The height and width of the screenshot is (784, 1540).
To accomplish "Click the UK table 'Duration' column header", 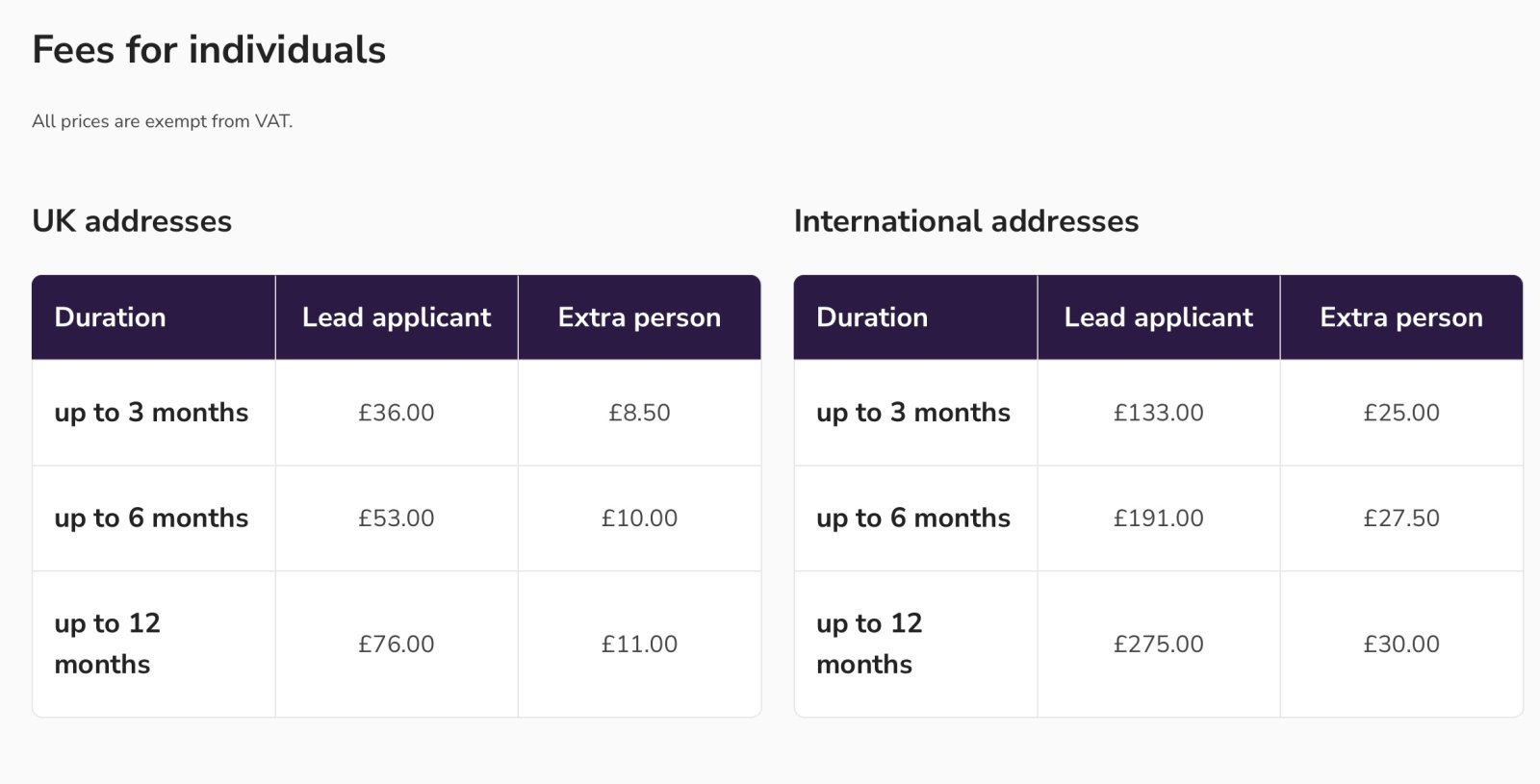I will (x=153, y=317).
